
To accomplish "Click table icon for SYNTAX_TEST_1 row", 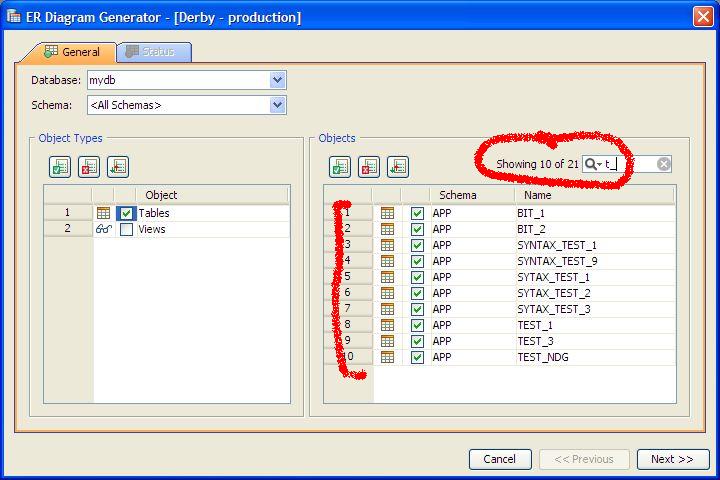I will [x=388, y=245].
